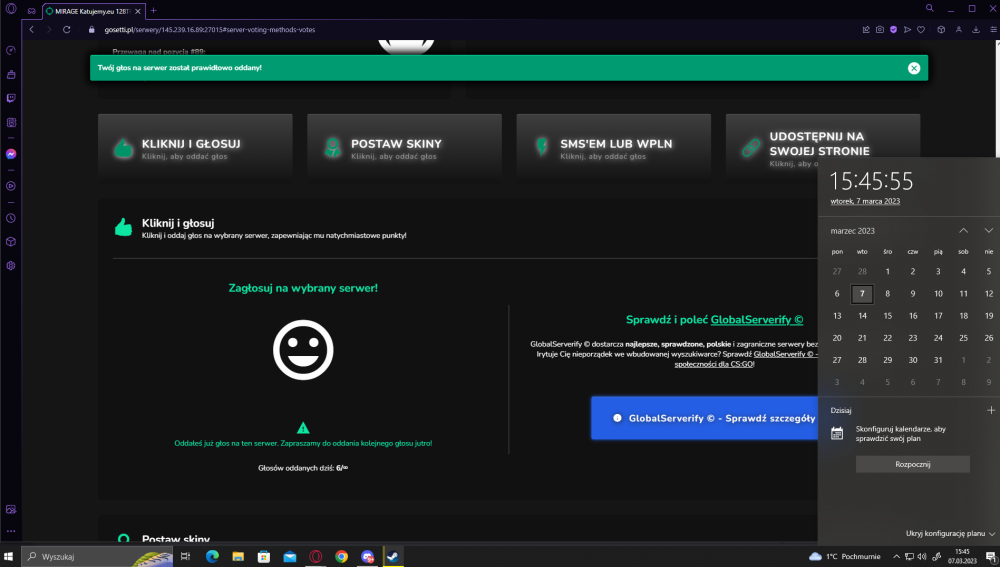Click the Wyszukaj taskbar search box

click(x=97, y=556)
